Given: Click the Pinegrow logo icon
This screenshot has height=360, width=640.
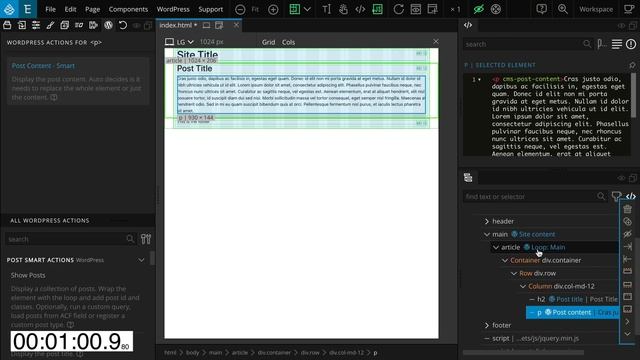Looking at the screenshot, I should coord(9,9).
